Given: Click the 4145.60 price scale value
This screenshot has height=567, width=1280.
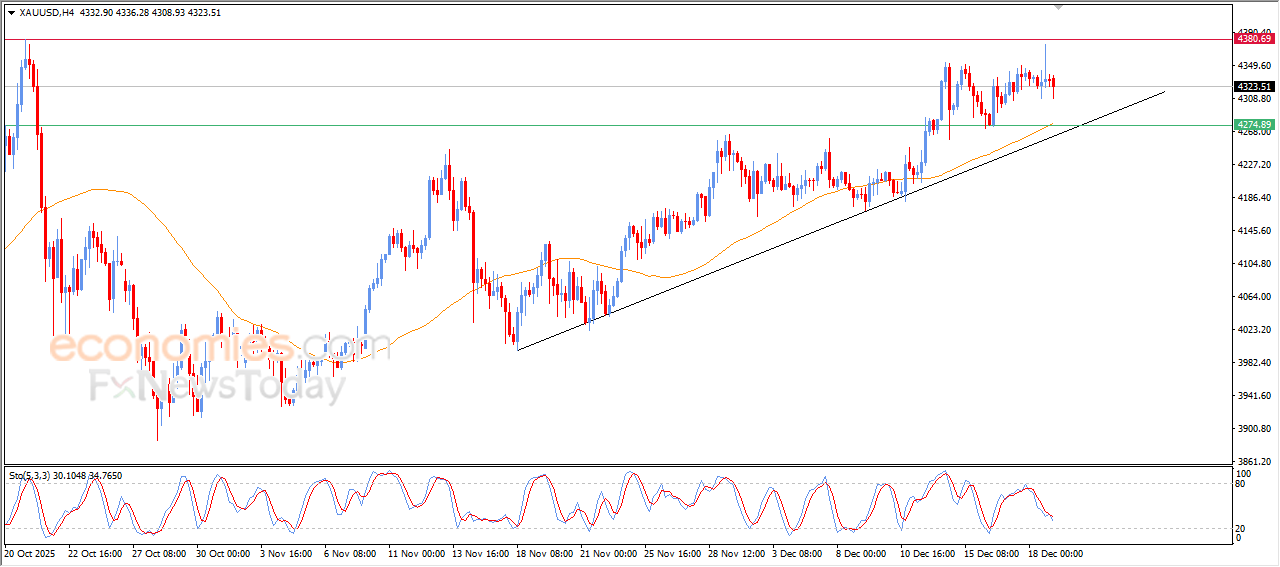Looking at the screenshot, I should (1252, 231).
